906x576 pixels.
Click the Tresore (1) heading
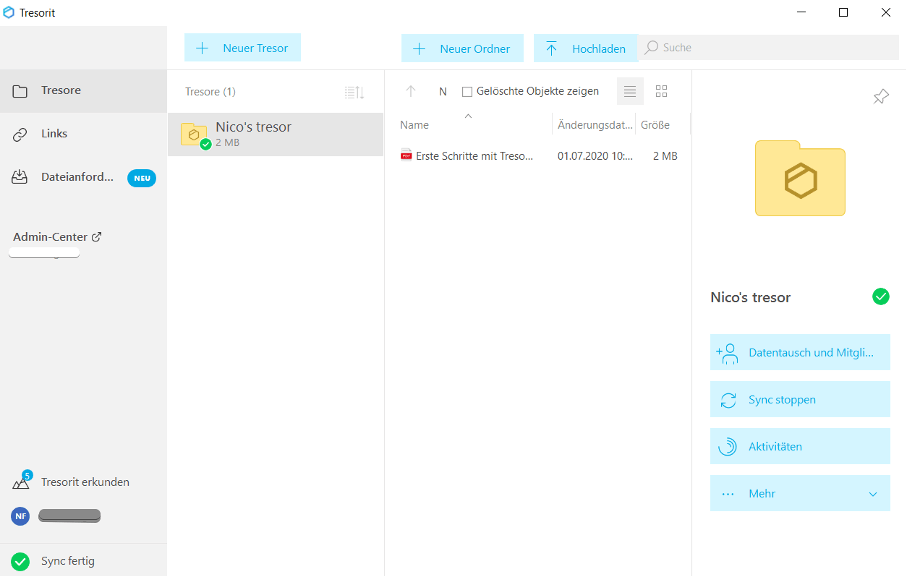(210, 92)
